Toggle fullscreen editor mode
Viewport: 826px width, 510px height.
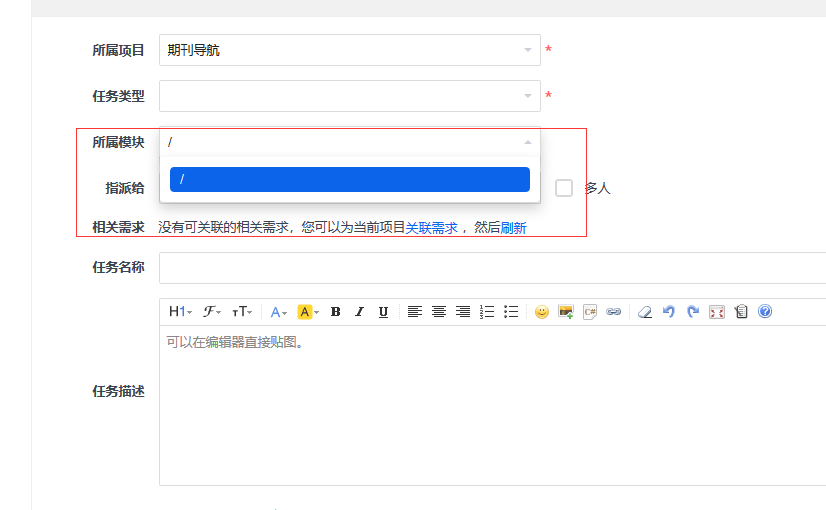pos(717,312)
